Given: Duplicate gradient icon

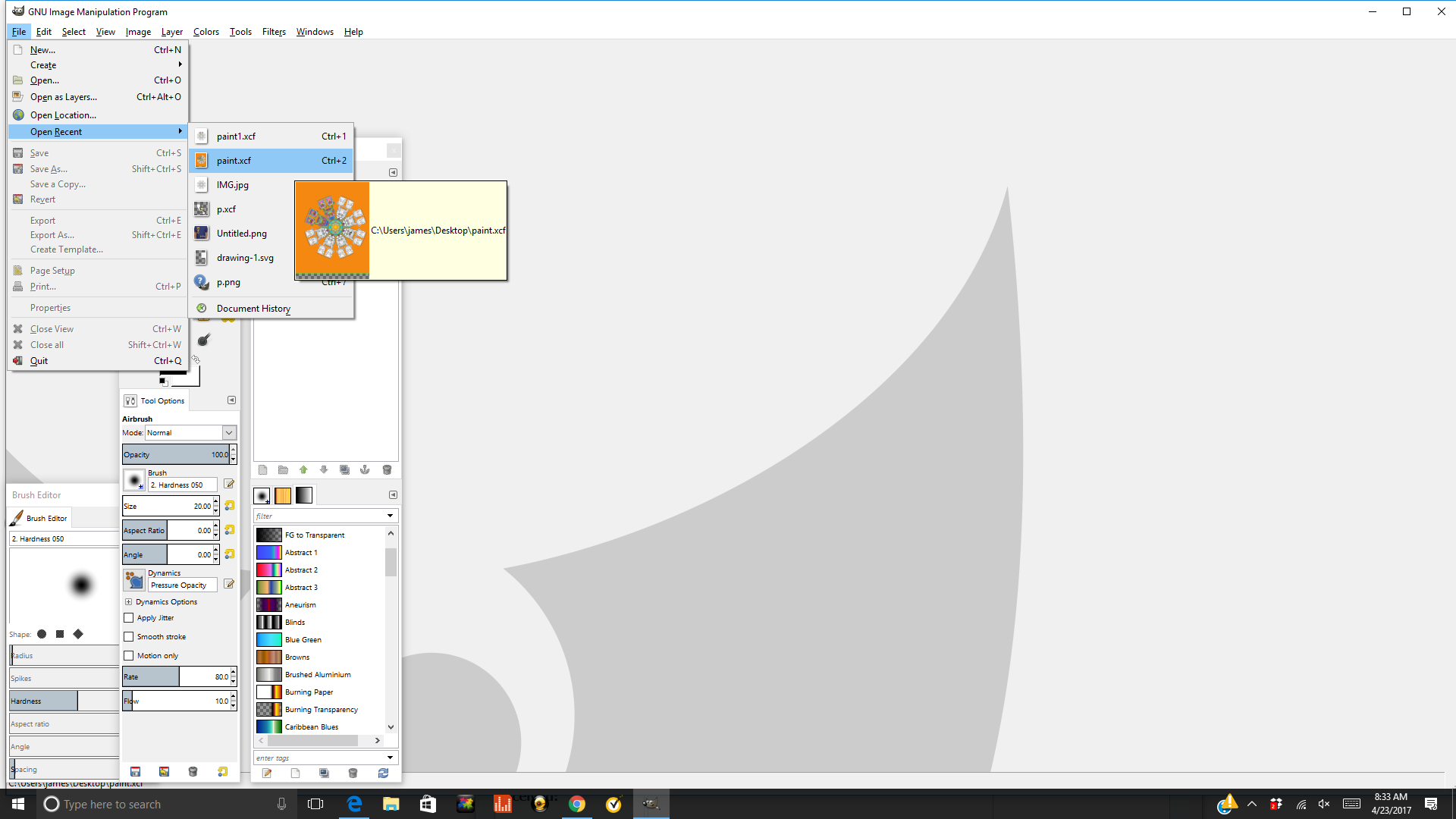Looking at the screenshot, I should pos(324,773).
